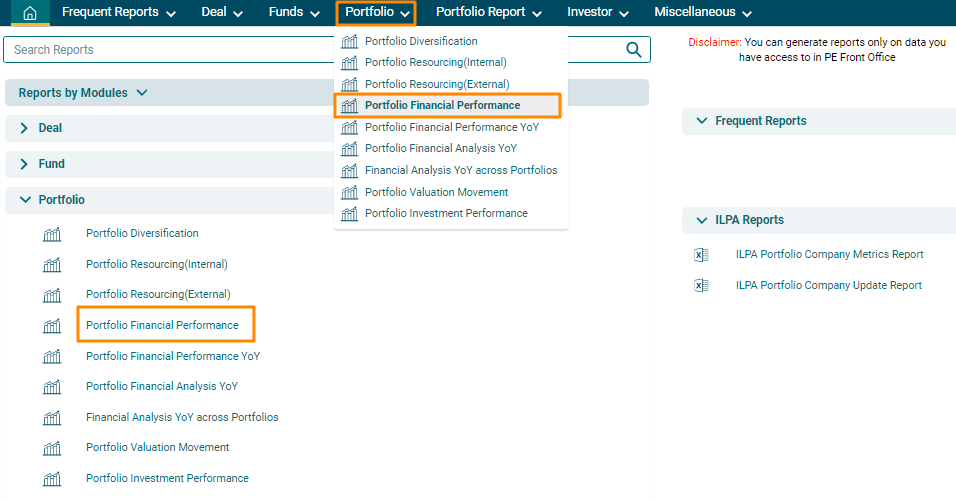Image resolution: width=956 pixels, height=502 pixels.
Task: Click the search magnifier icon
Action: click(x=633, y=50)
